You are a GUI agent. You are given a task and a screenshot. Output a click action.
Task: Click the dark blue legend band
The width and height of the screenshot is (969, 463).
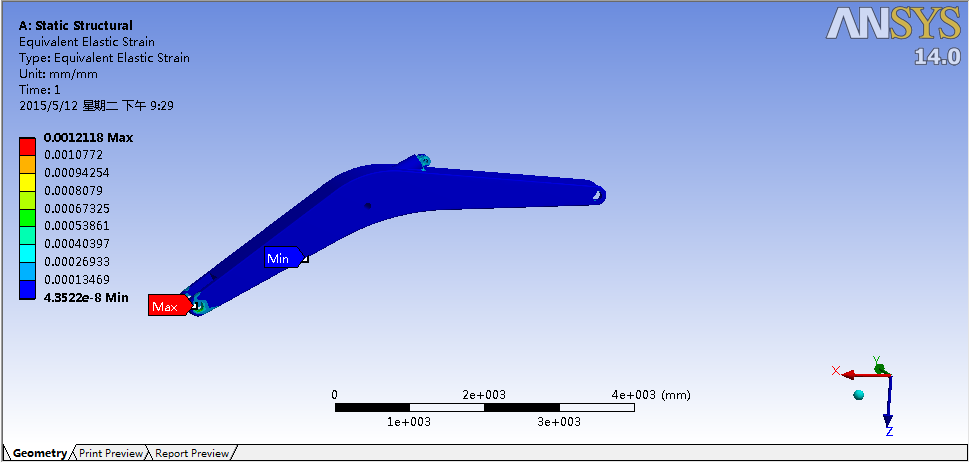tap(27, 290)
